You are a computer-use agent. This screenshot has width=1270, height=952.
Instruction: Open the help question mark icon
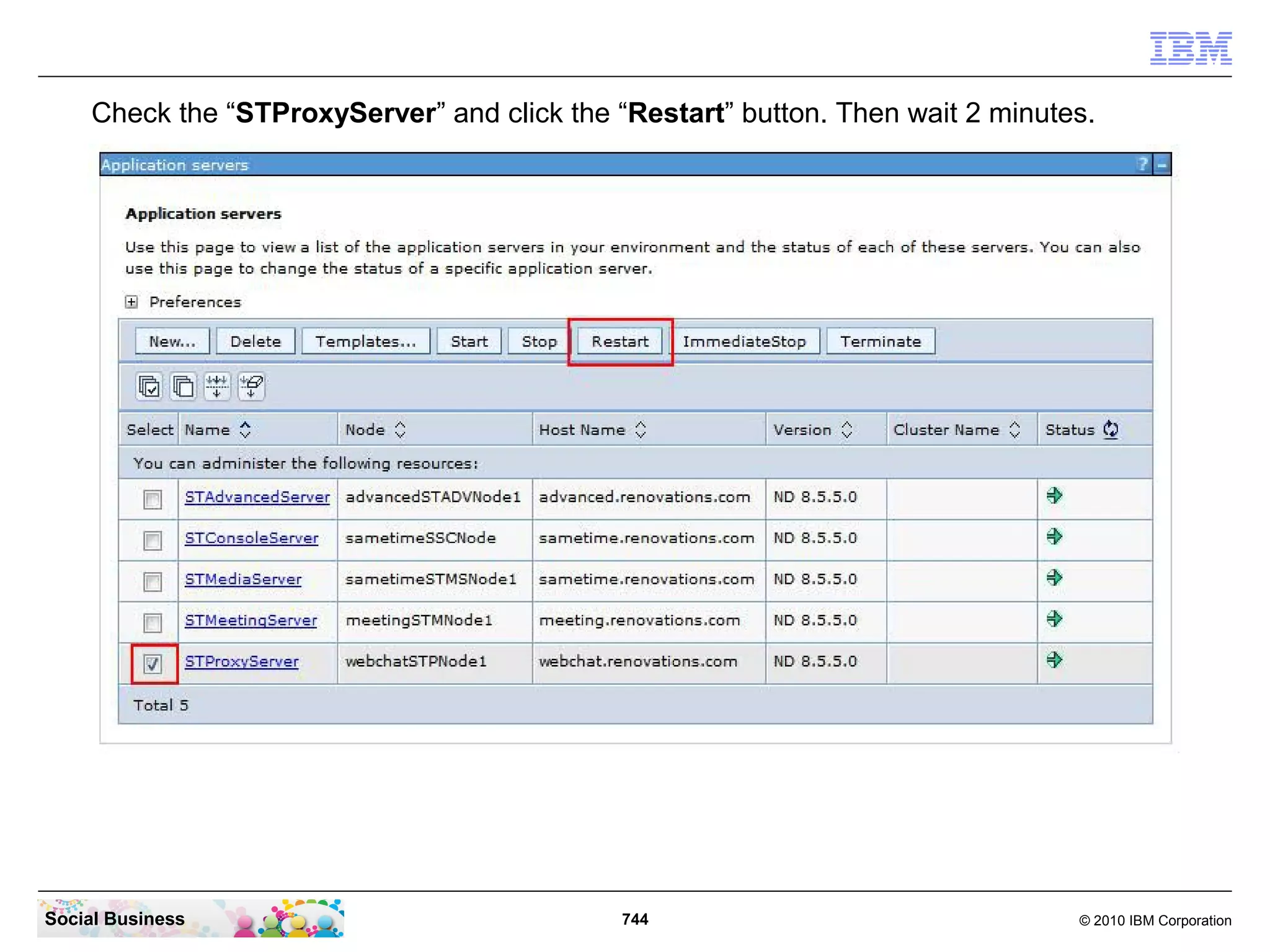pyautogui.click(x=1143, y=164)
